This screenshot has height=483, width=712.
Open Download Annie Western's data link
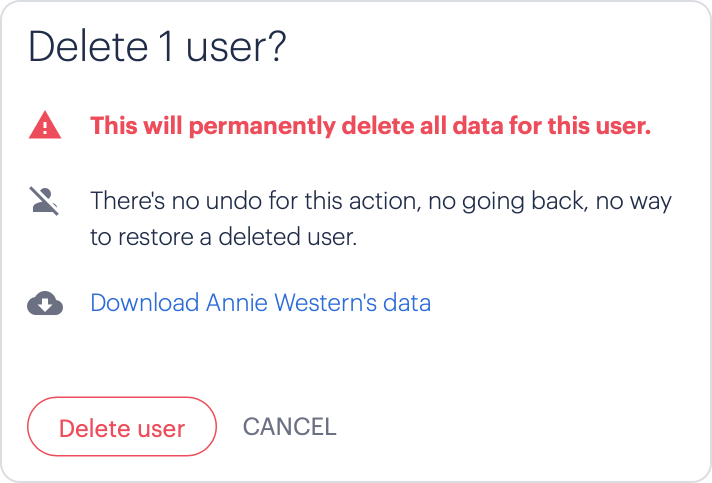(260, 303)
